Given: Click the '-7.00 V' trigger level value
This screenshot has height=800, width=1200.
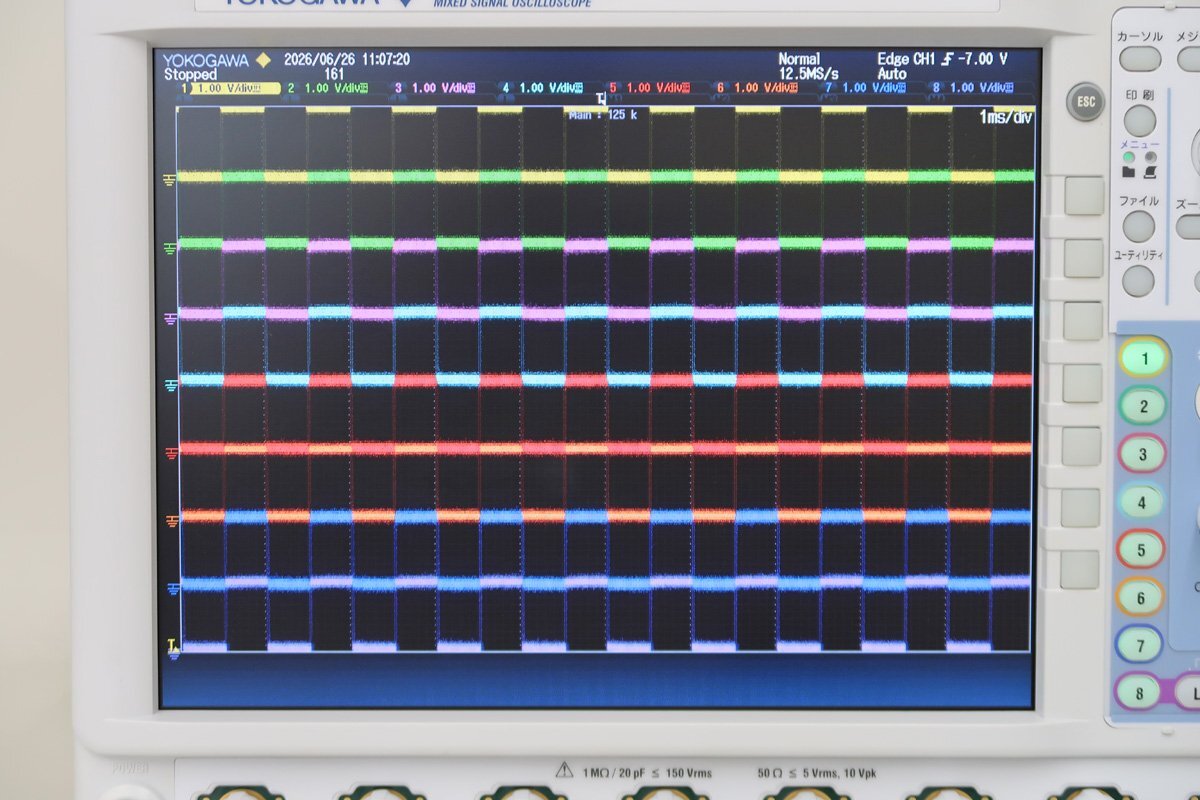Looking at the screenshot, I should 982,60.
